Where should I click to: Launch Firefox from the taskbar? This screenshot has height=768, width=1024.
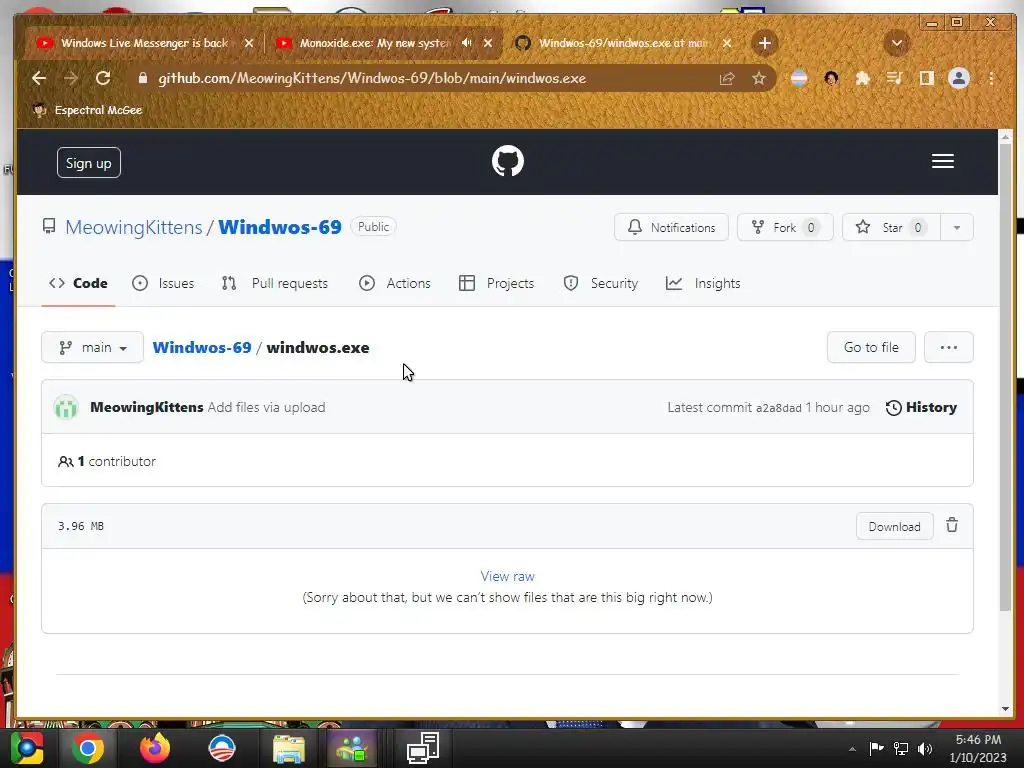coord(155,748)
